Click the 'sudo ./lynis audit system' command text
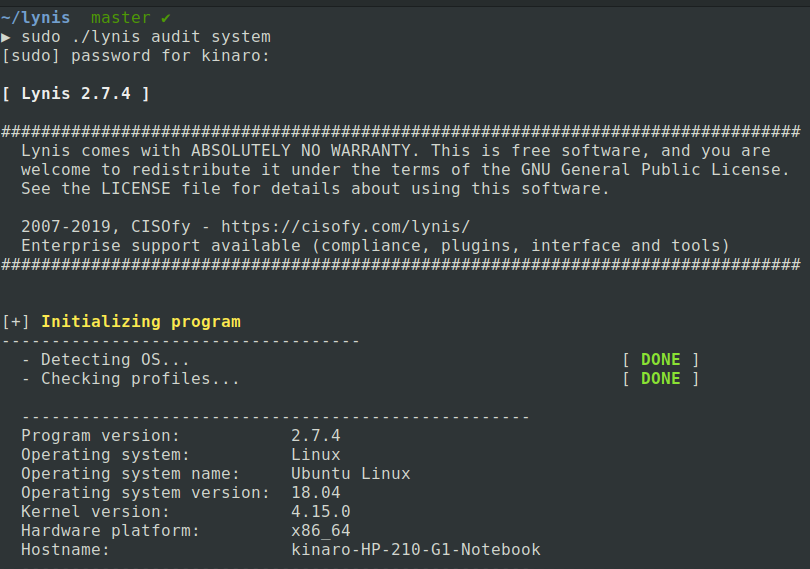The height and width of the screenshot is (569, 810). coord(146,37)
